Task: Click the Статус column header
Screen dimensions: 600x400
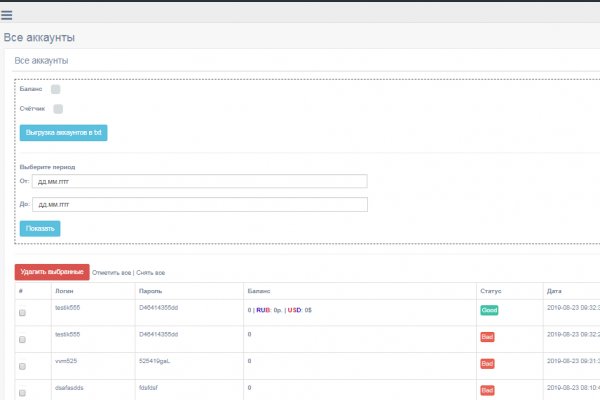Action: (491, 290)
